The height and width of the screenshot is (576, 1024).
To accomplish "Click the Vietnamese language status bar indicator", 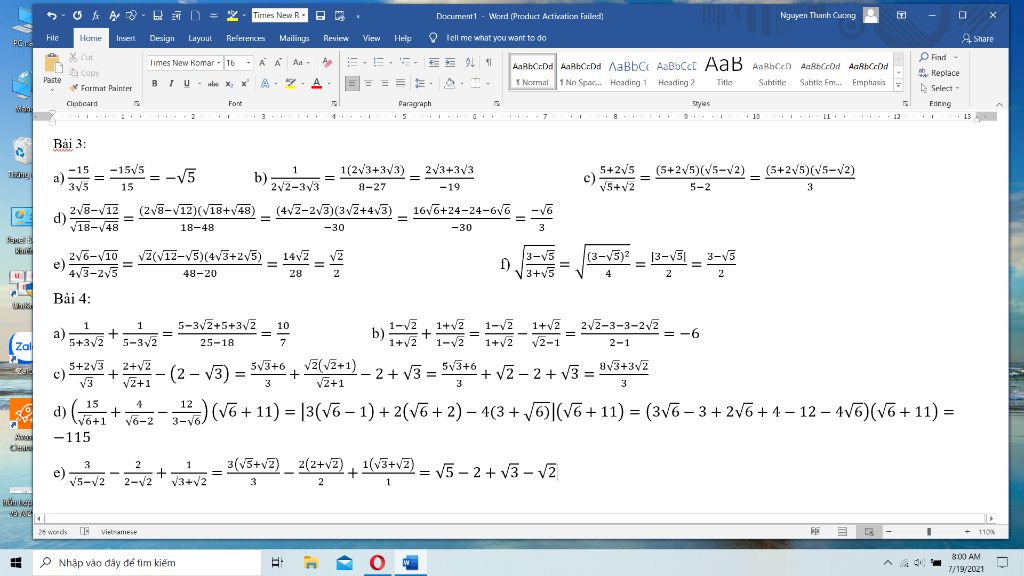I will pyautogui.click(x=119, y=532).
